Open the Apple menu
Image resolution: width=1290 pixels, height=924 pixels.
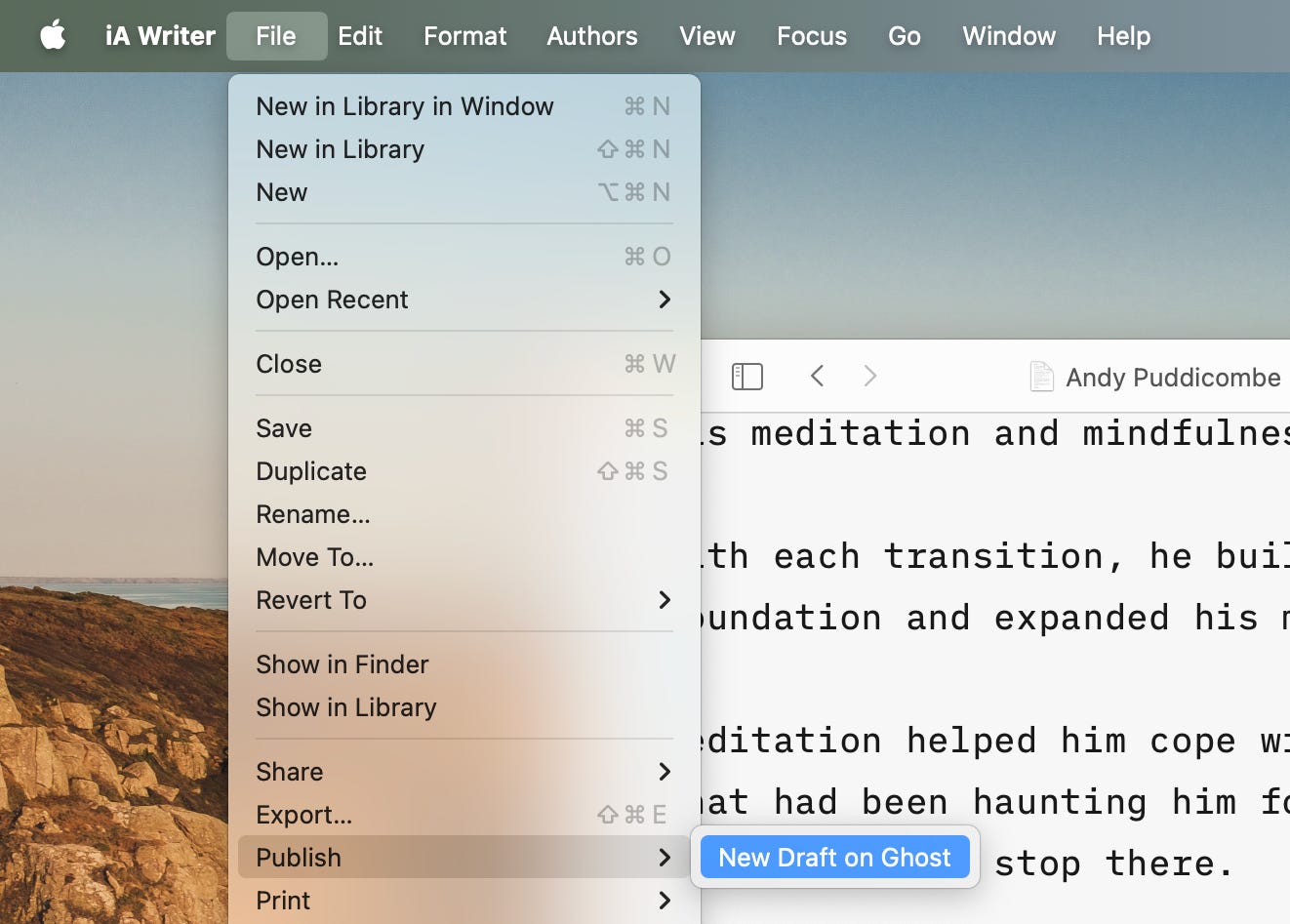(53, 36)
